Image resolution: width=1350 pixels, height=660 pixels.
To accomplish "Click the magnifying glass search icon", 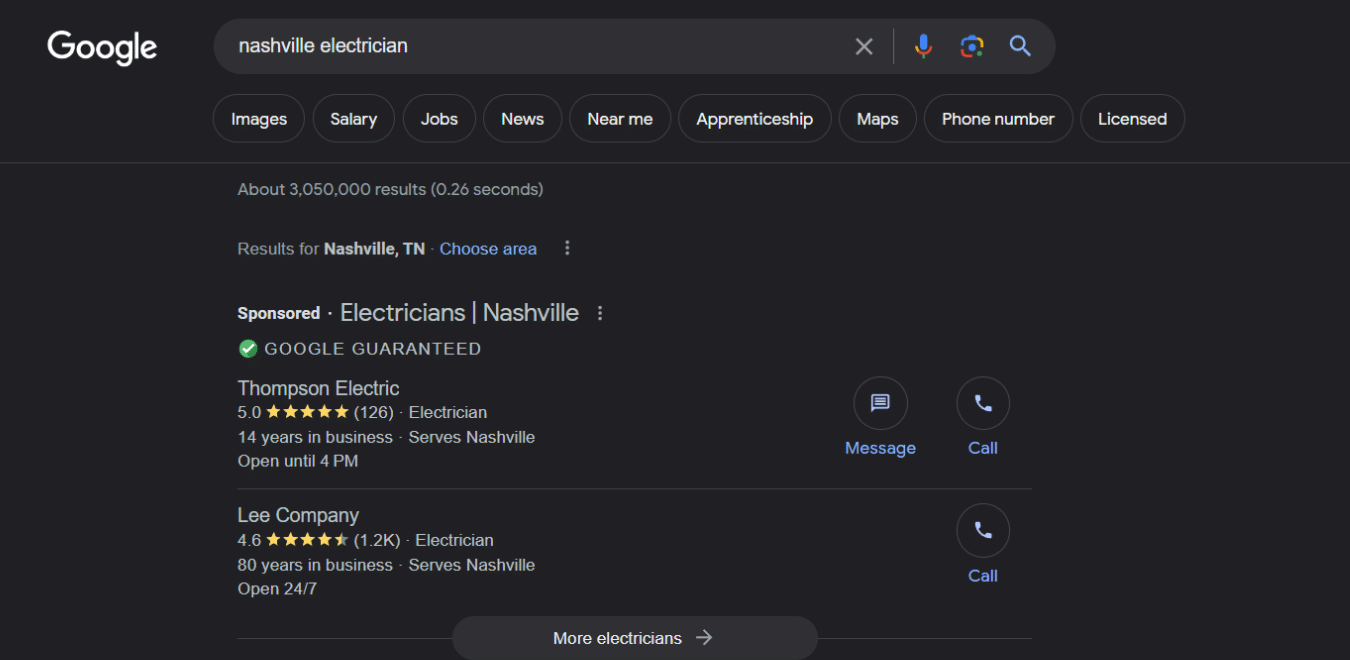I will (1020, 46).
